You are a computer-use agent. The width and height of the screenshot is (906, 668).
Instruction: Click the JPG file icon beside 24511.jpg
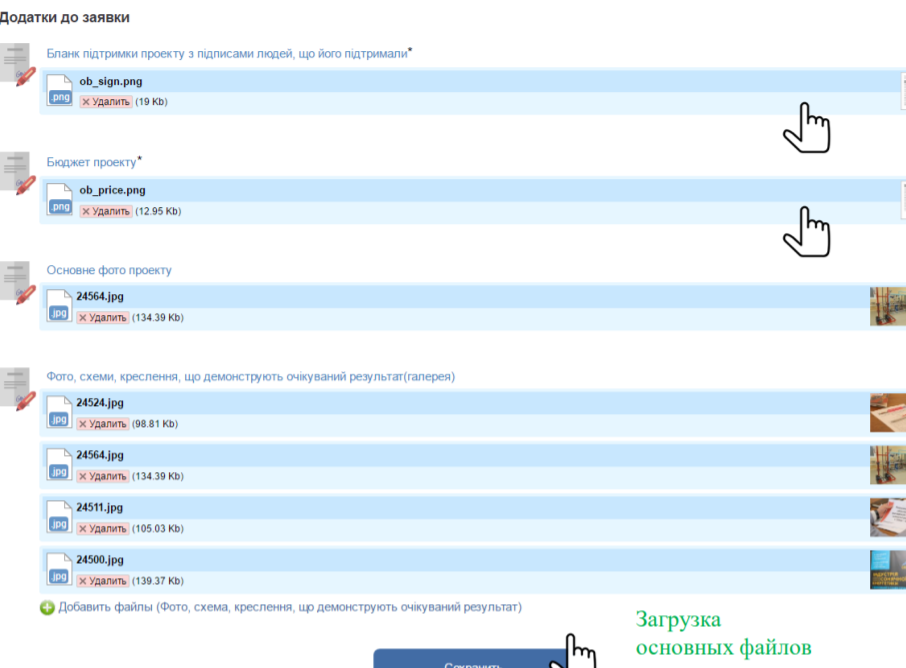[x=59, y=518]
